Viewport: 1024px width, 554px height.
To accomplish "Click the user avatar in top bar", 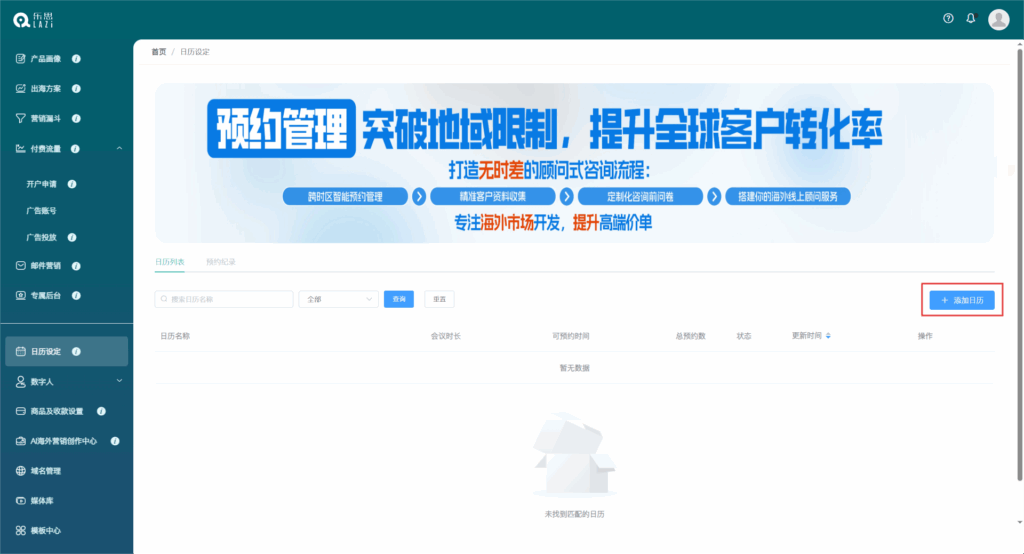I will pyautogui.click(x=998, y=19).
